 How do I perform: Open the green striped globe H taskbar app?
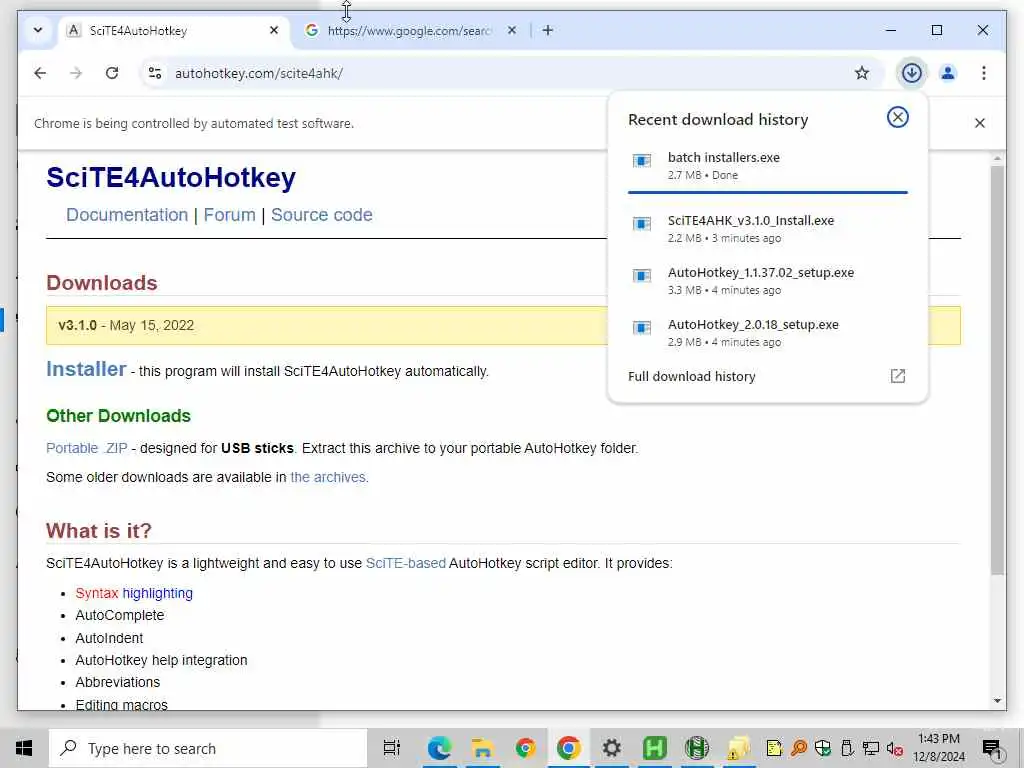click(x=697, y=748)
